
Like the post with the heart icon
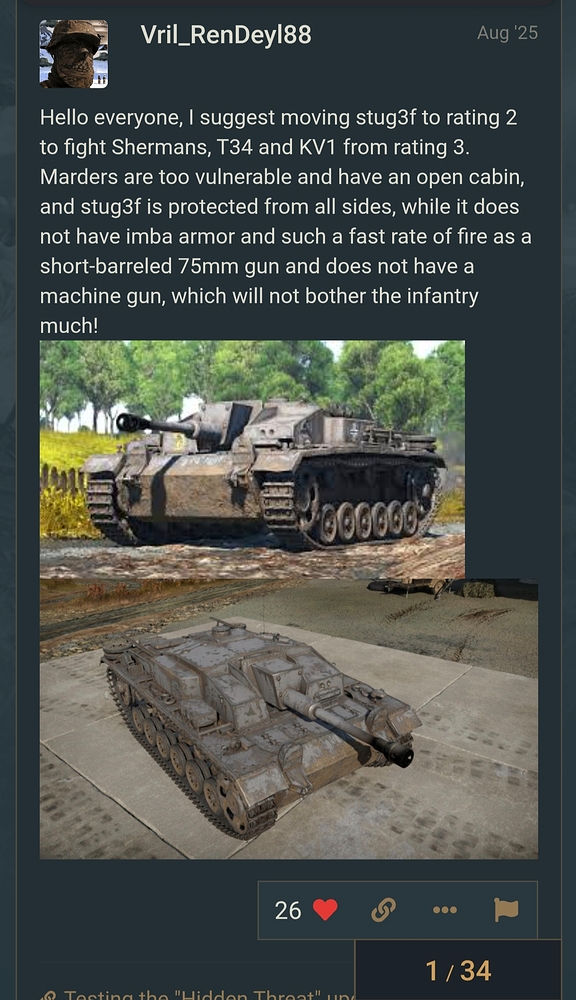tap(325, 909)
